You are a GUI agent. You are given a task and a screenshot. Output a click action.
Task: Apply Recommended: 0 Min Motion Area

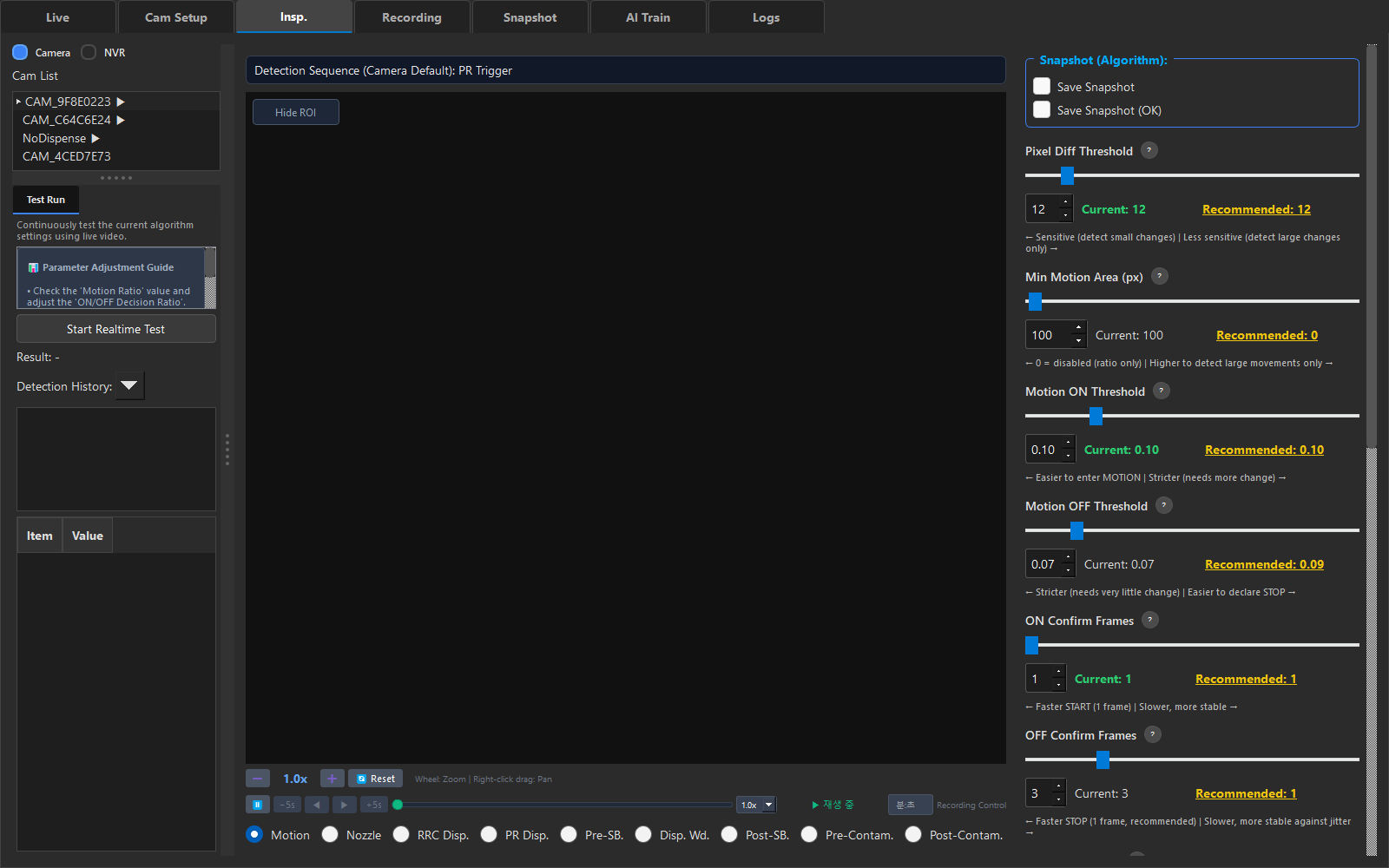point(1267,335)
